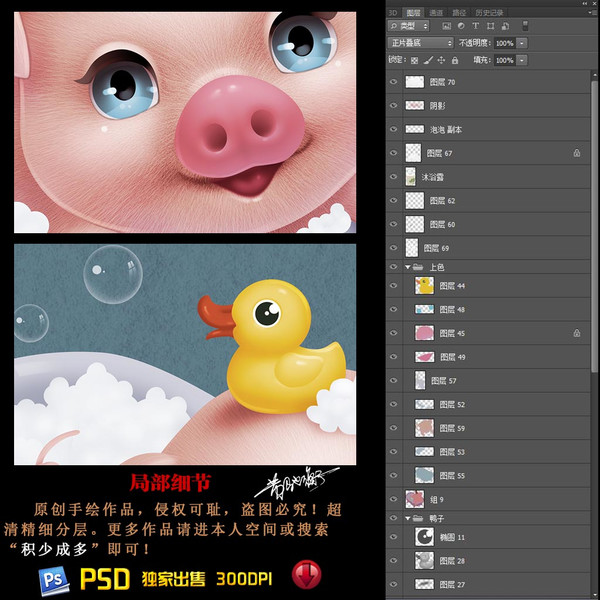Click the 填充 fill value field
The image size is (600, 600).
pos(505,60)
